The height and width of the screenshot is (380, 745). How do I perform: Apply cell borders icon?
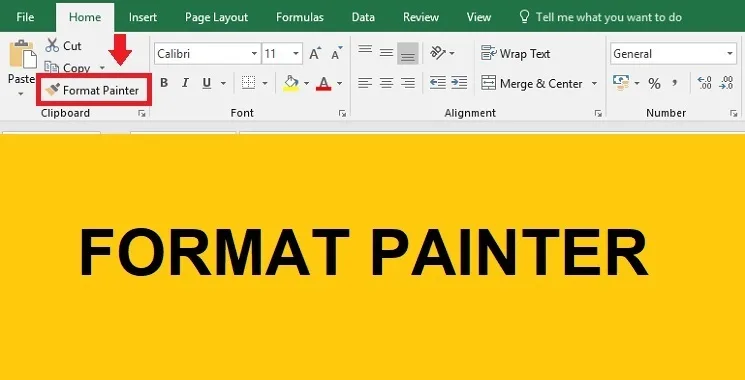coord(248,83)
